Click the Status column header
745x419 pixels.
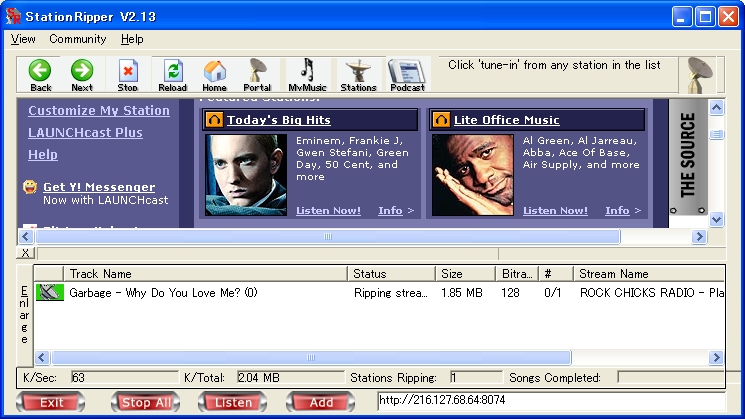(391, 274)
